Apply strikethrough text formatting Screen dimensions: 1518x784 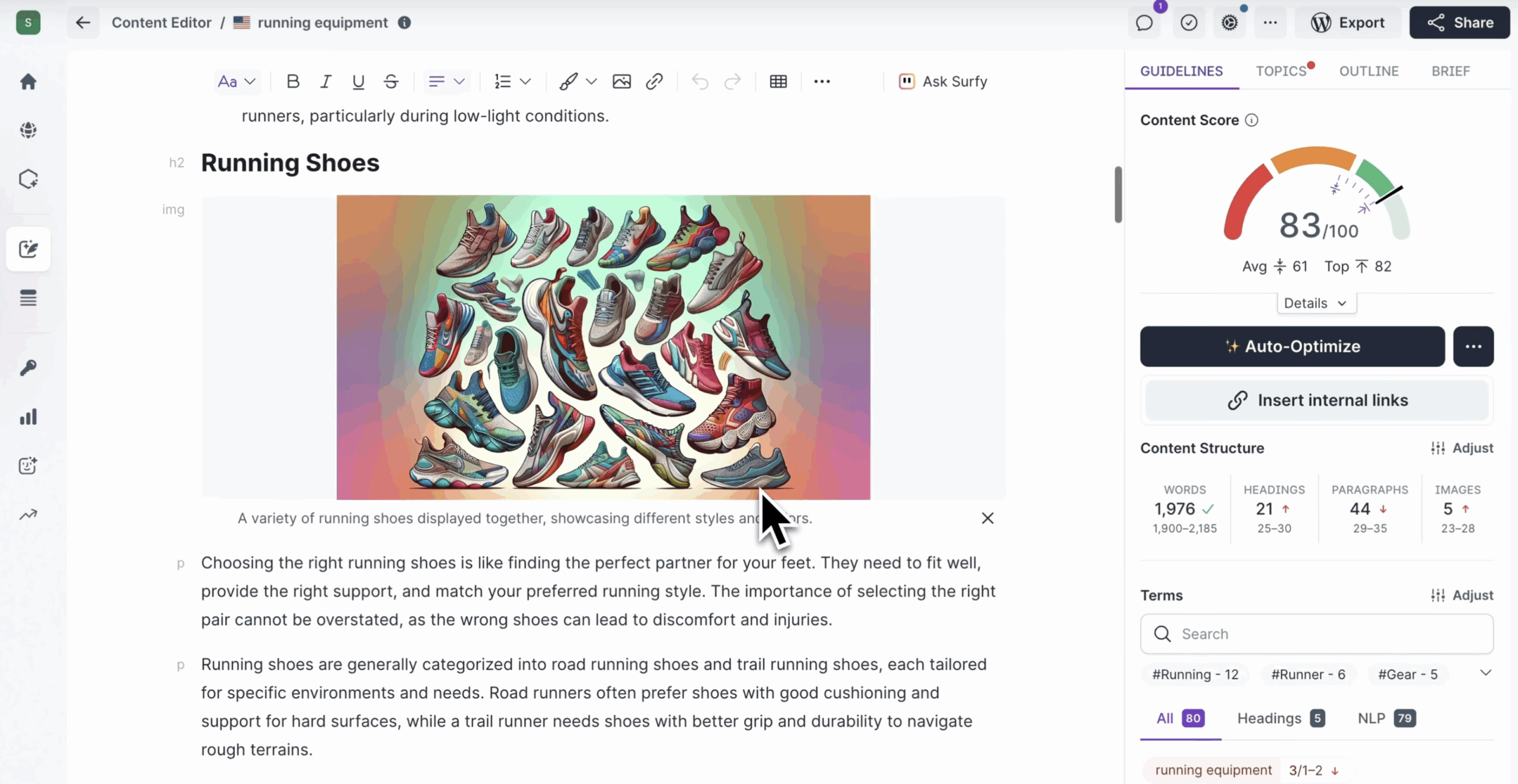(391, 81)
